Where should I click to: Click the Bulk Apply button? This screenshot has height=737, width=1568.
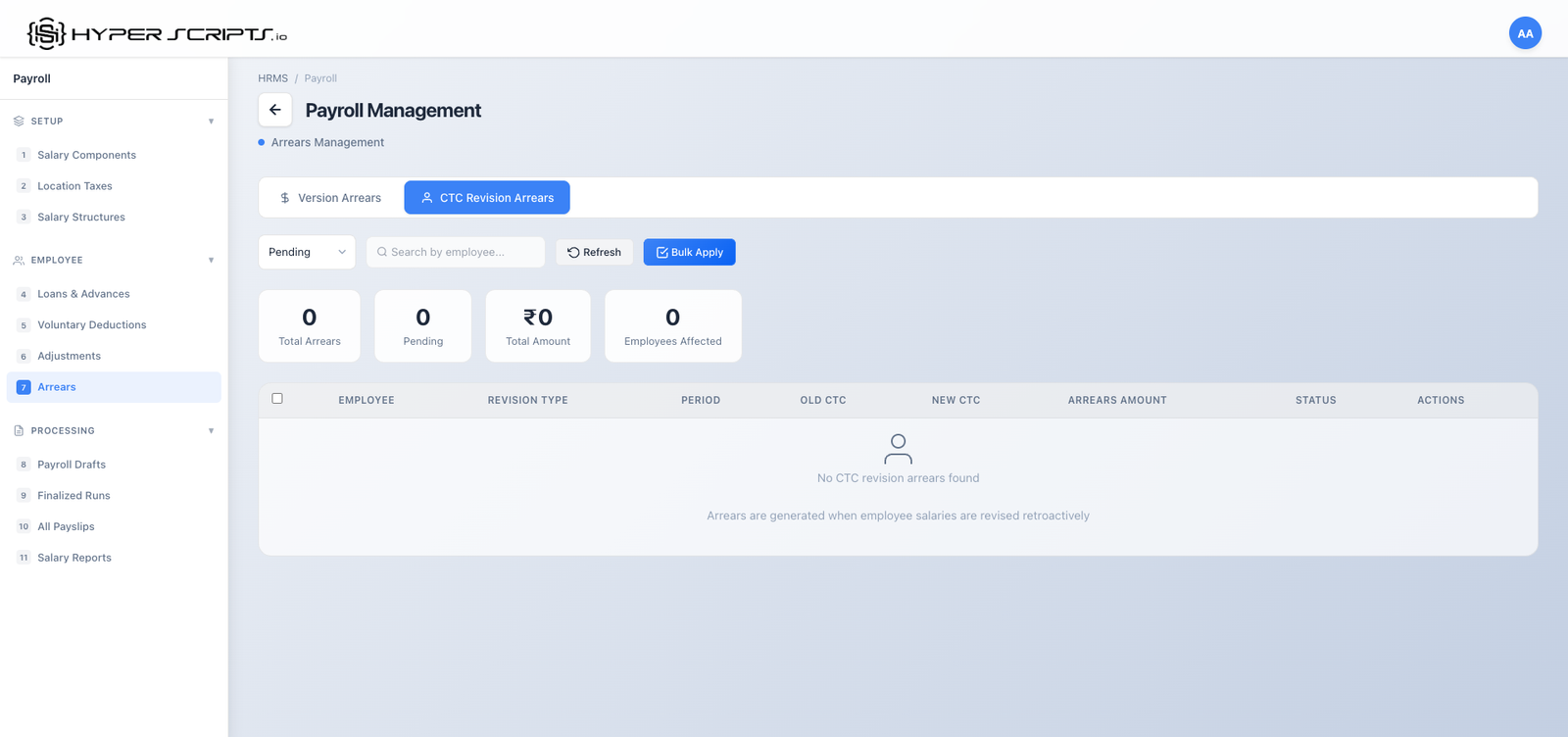click(x=689, y=252)
